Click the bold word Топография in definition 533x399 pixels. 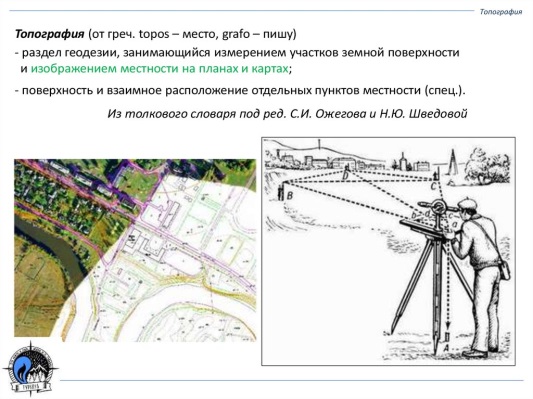click(49, 34)
